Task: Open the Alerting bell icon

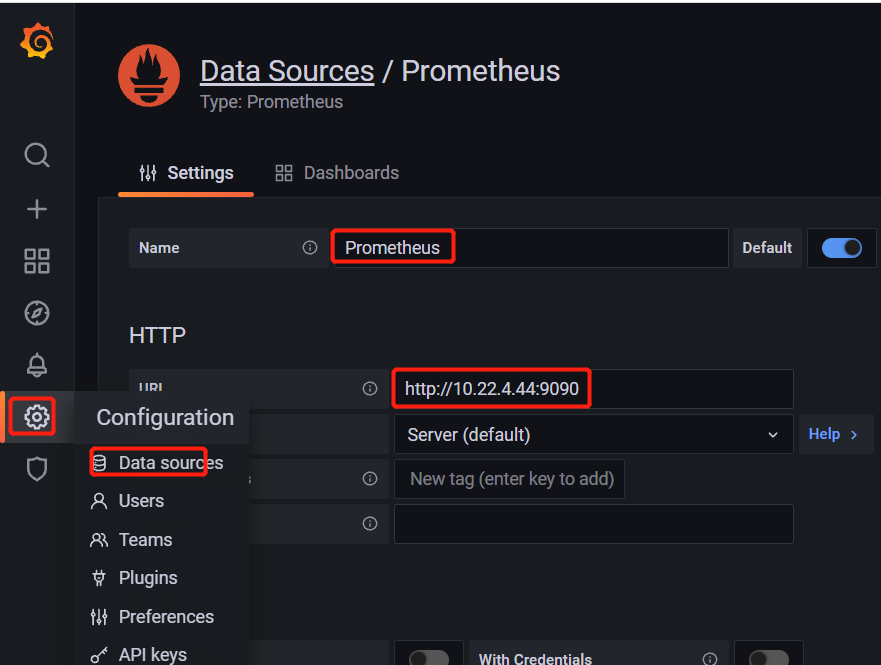Action: (x=36, y=365)
